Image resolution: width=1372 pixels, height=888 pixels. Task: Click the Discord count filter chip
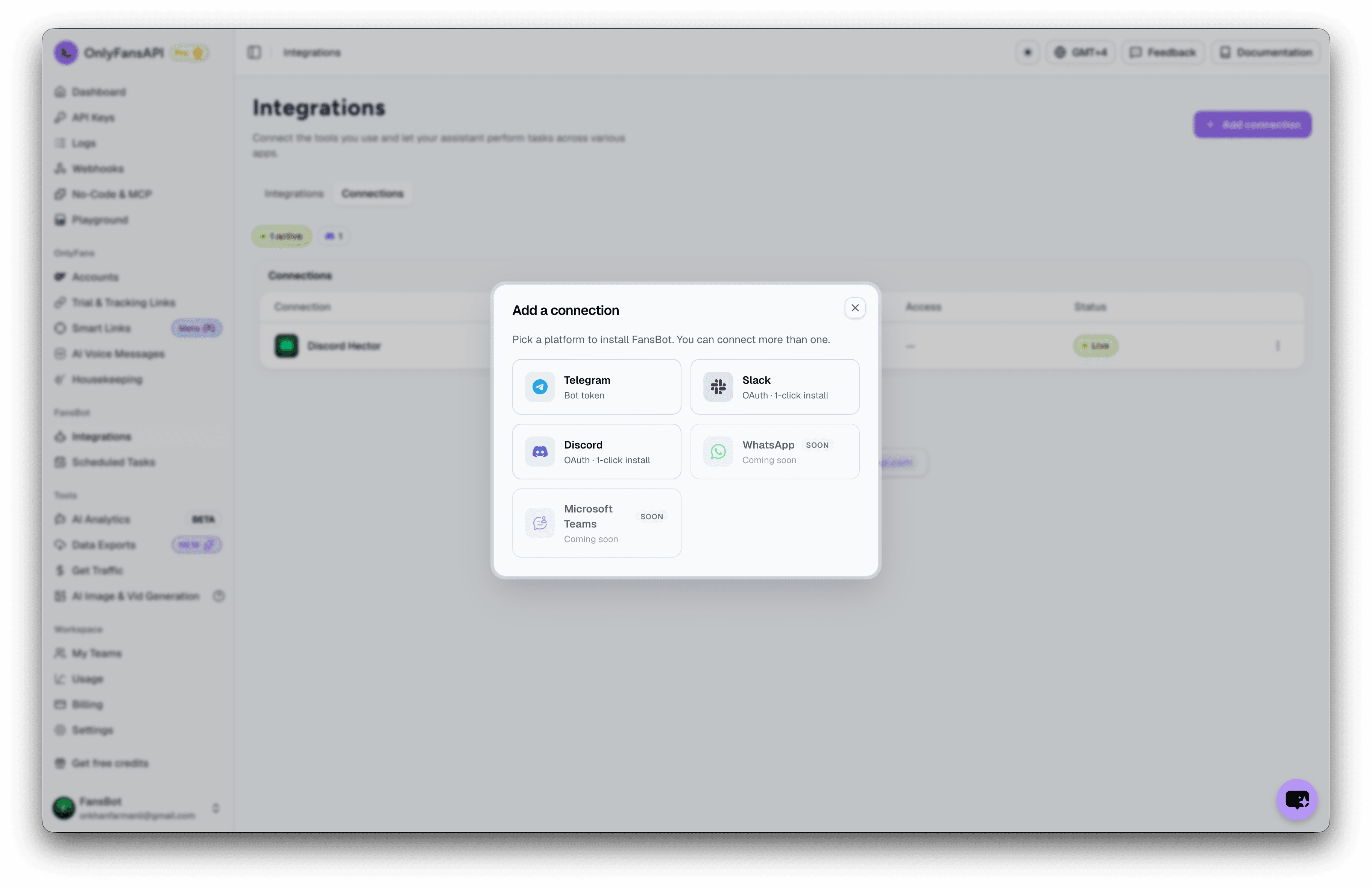(334, 236)
